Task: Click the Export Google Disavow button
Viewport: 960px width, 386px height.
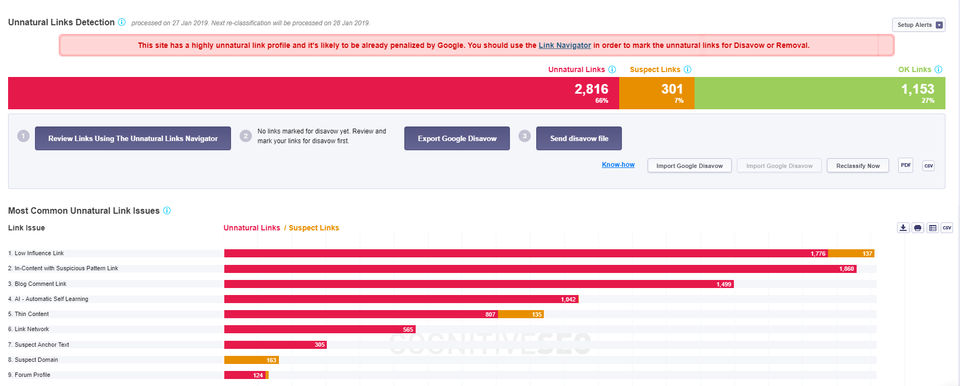Action: tap(457, 138)
